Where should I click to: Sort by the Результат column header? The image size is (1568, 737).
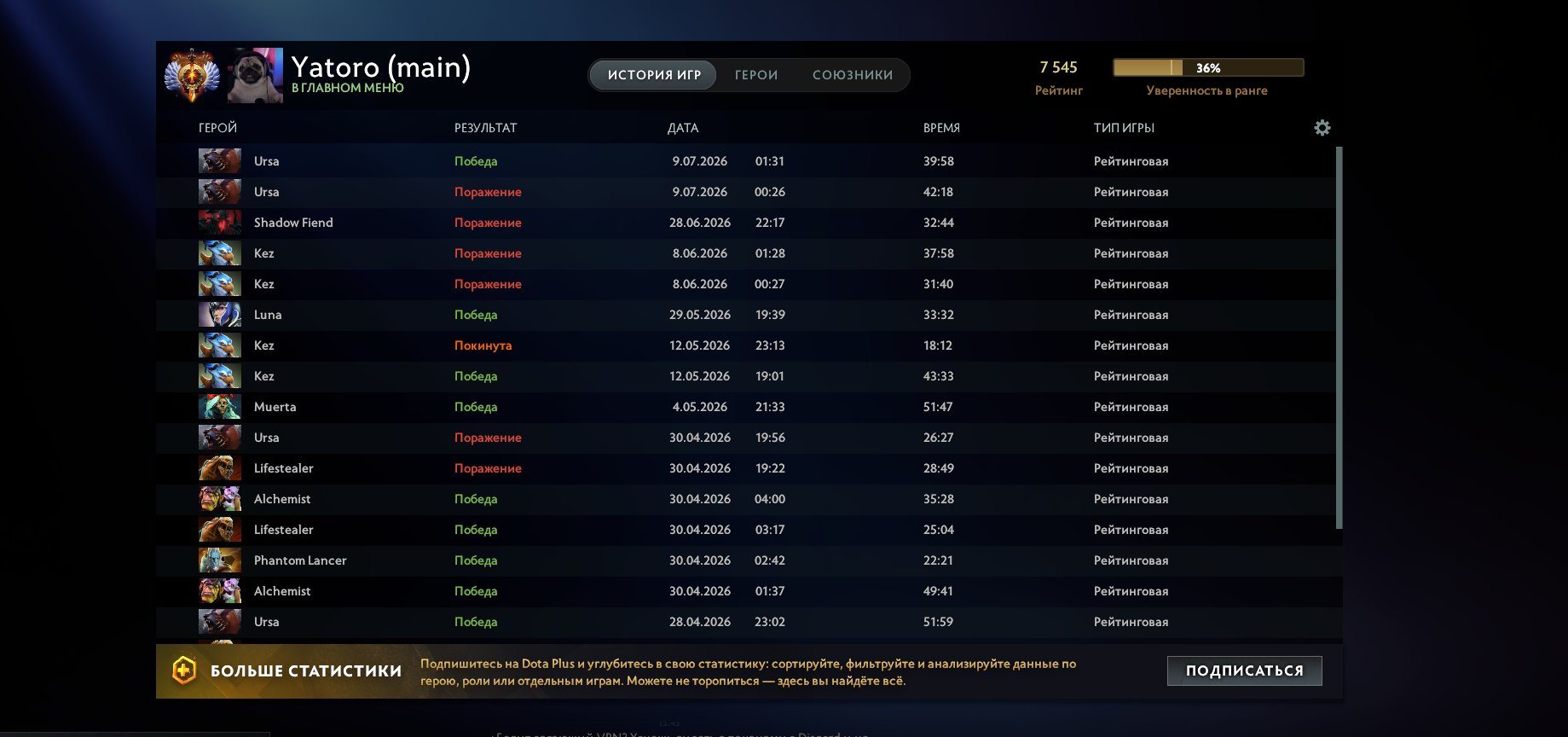coord(485,128)
